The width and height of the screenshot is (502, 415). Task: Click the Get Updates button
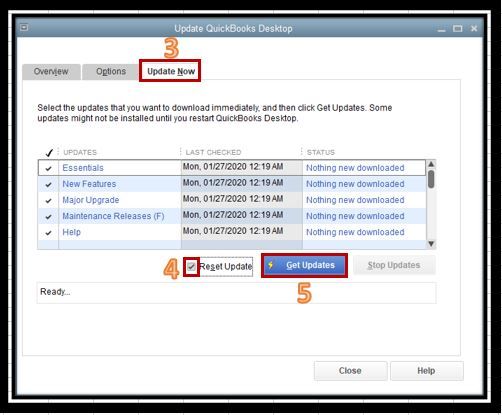tap(304, 265)
